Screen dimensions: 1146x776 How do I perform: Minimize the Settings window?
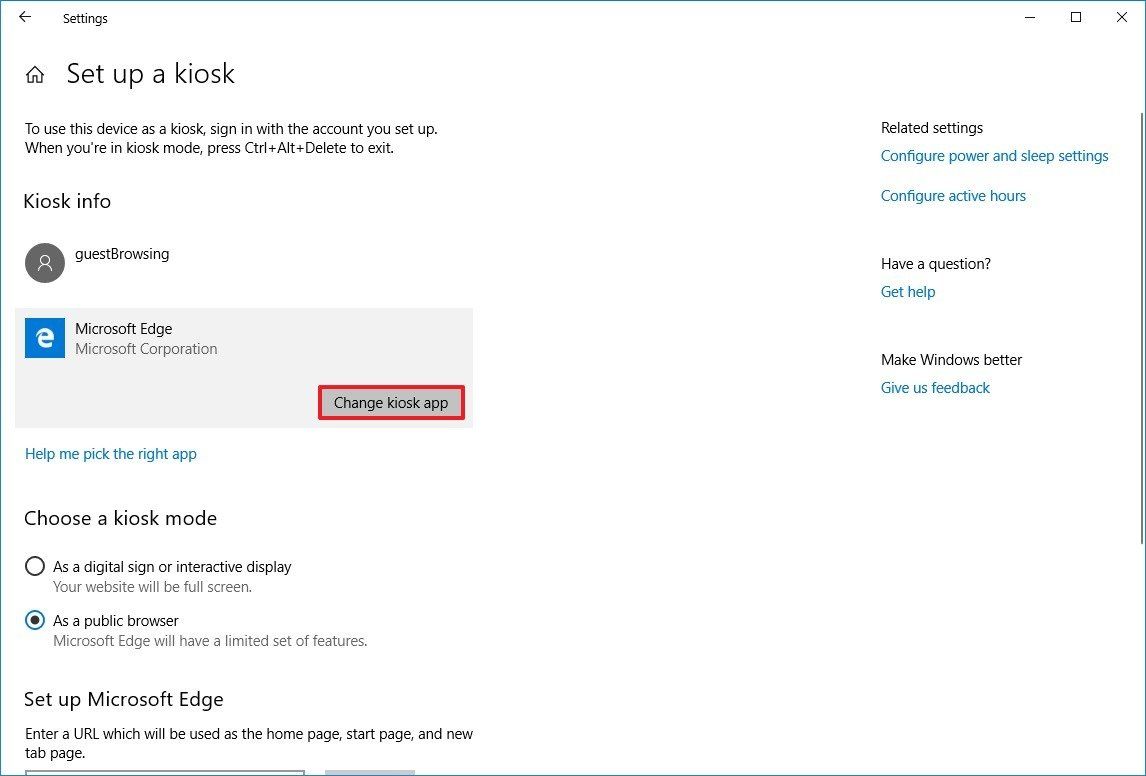(x=1029, y=17)
